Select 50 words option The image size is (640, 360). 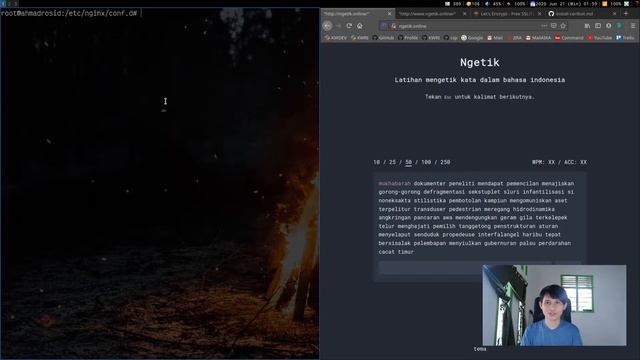click(x=408, y=162)
